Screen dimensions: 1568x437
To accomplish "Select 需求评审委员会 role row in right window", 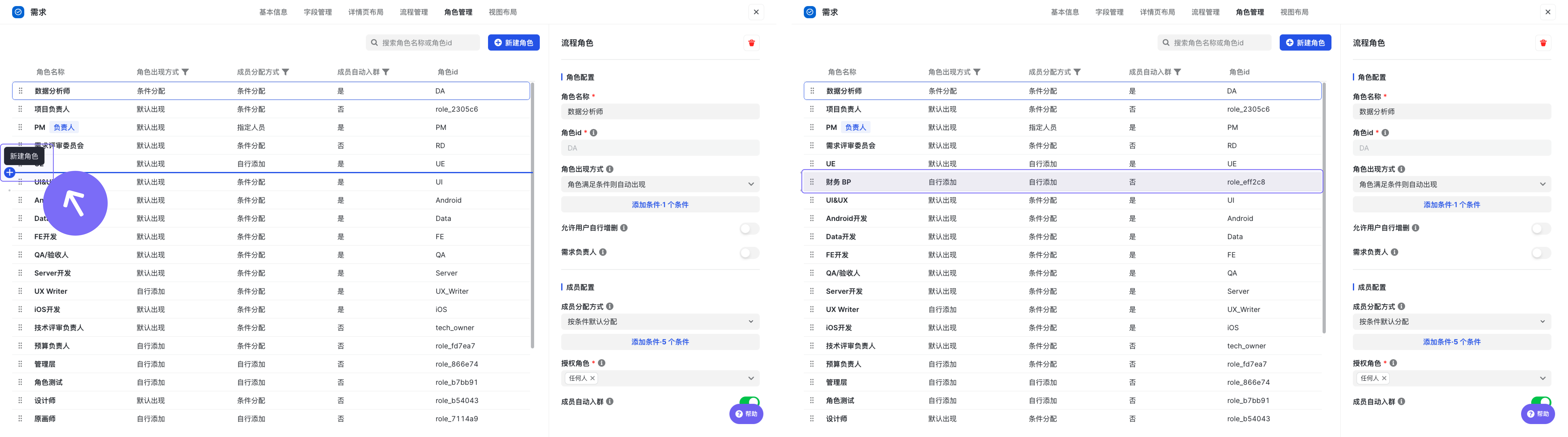I will [1063, 146].
